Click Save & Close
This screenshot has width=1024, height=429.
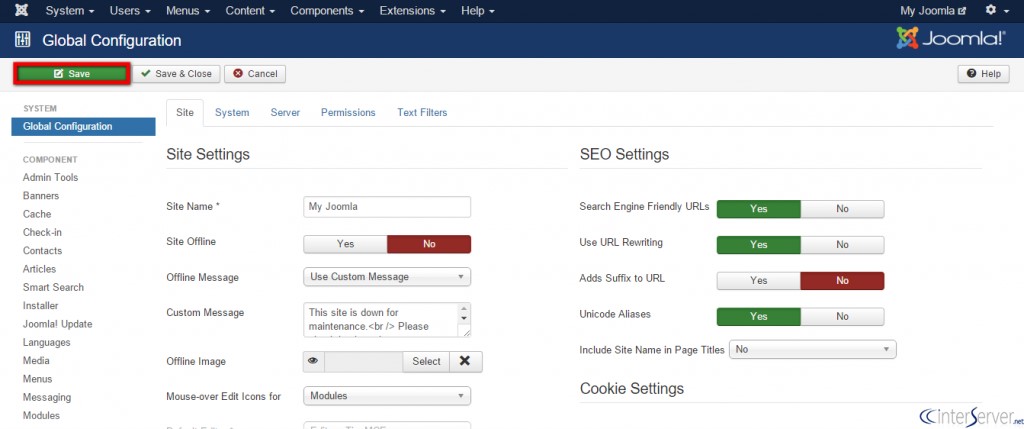pyautogui.click(x=176, y=74)
